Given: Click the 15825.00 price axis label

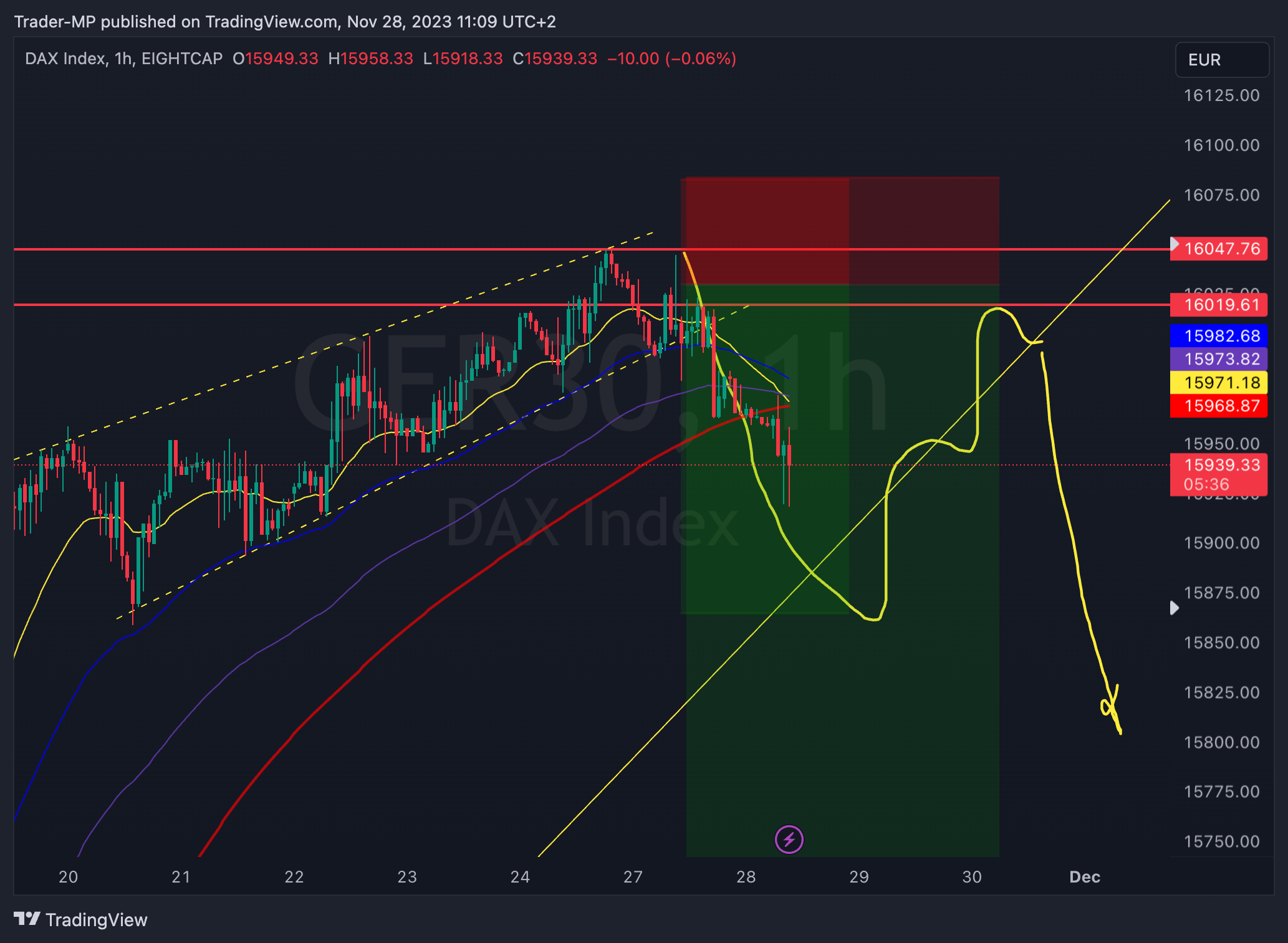Looking at the screenshot, I should pyautogui.click(x=1221, y=692).
